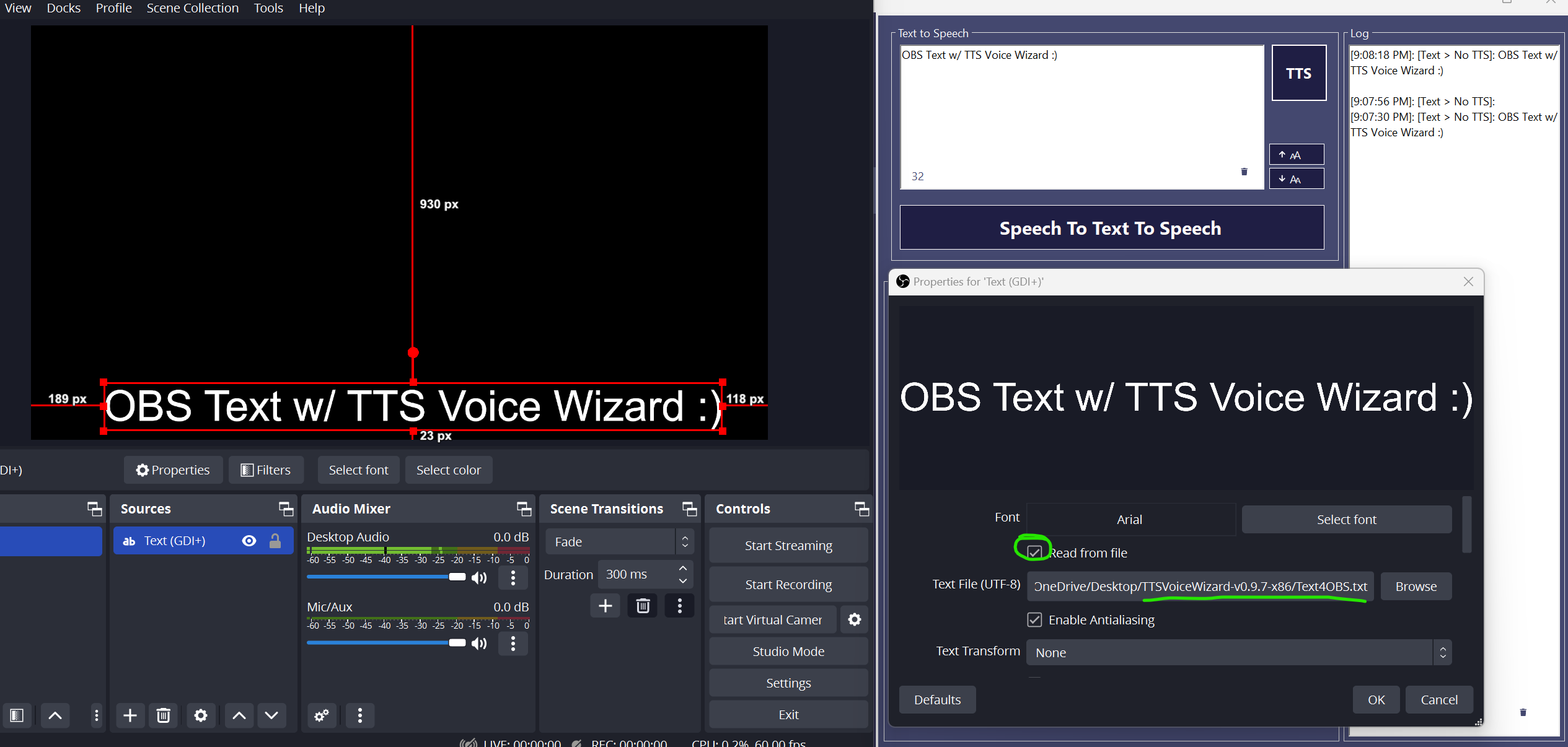The width and height of the screenshot is (1568, 747).
Task: Enable Studio Mode
Action: [788, 652]
